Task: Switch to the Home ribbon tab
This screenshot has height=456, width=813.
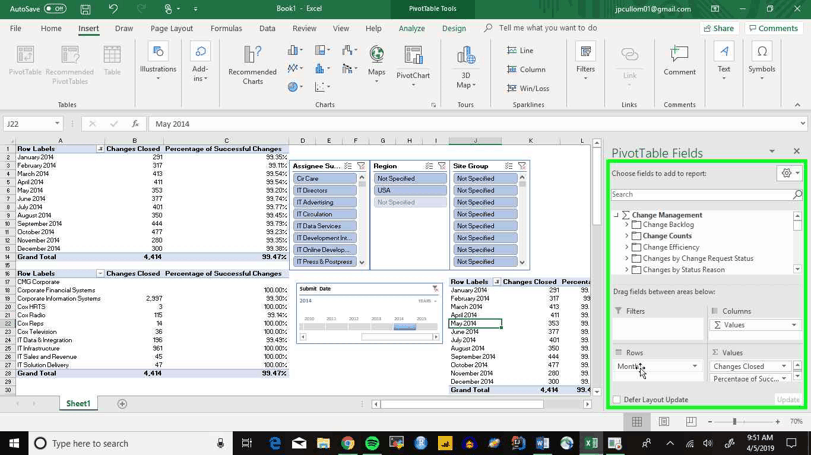Action: (51, 29)
